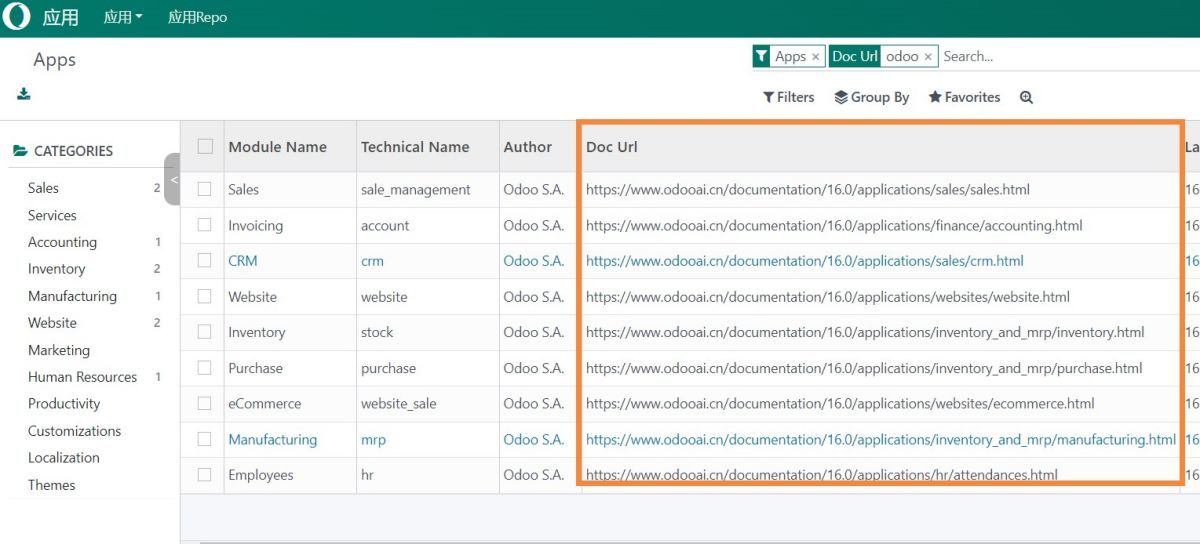The width and height of the screenshot is (1200, 544).
Task: Click the Odoo logo icon in header
Action: [x=17, y=17]
